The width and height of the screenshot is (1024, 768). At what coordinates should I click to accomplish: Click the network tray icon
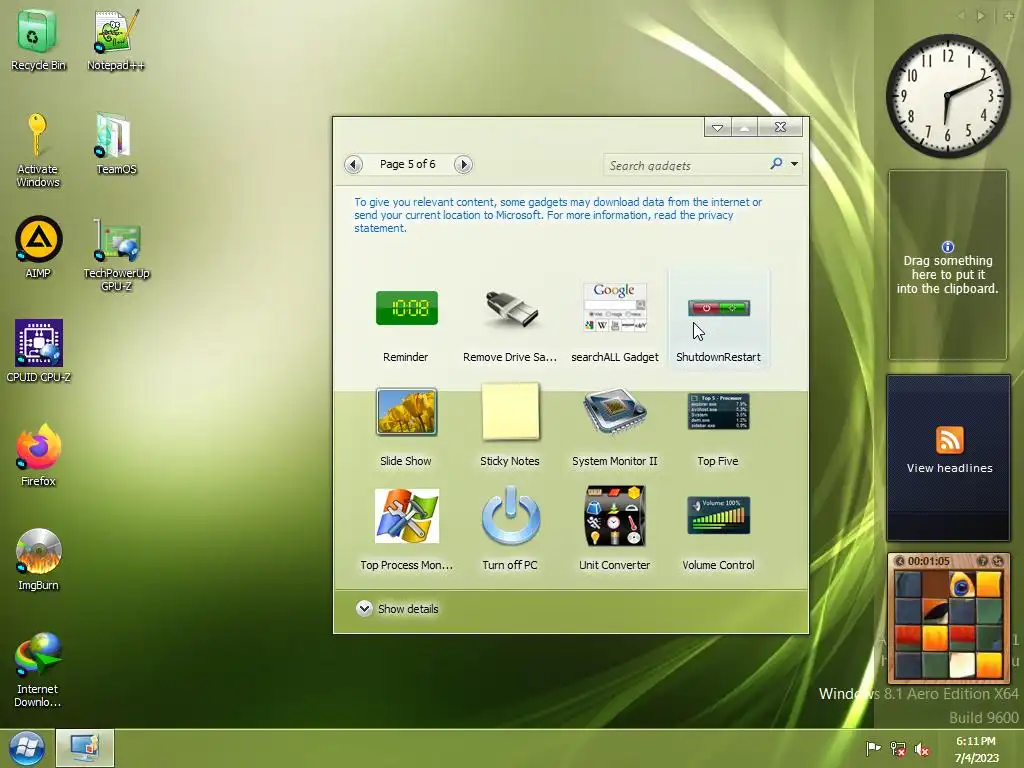click(x=898, y=749)
